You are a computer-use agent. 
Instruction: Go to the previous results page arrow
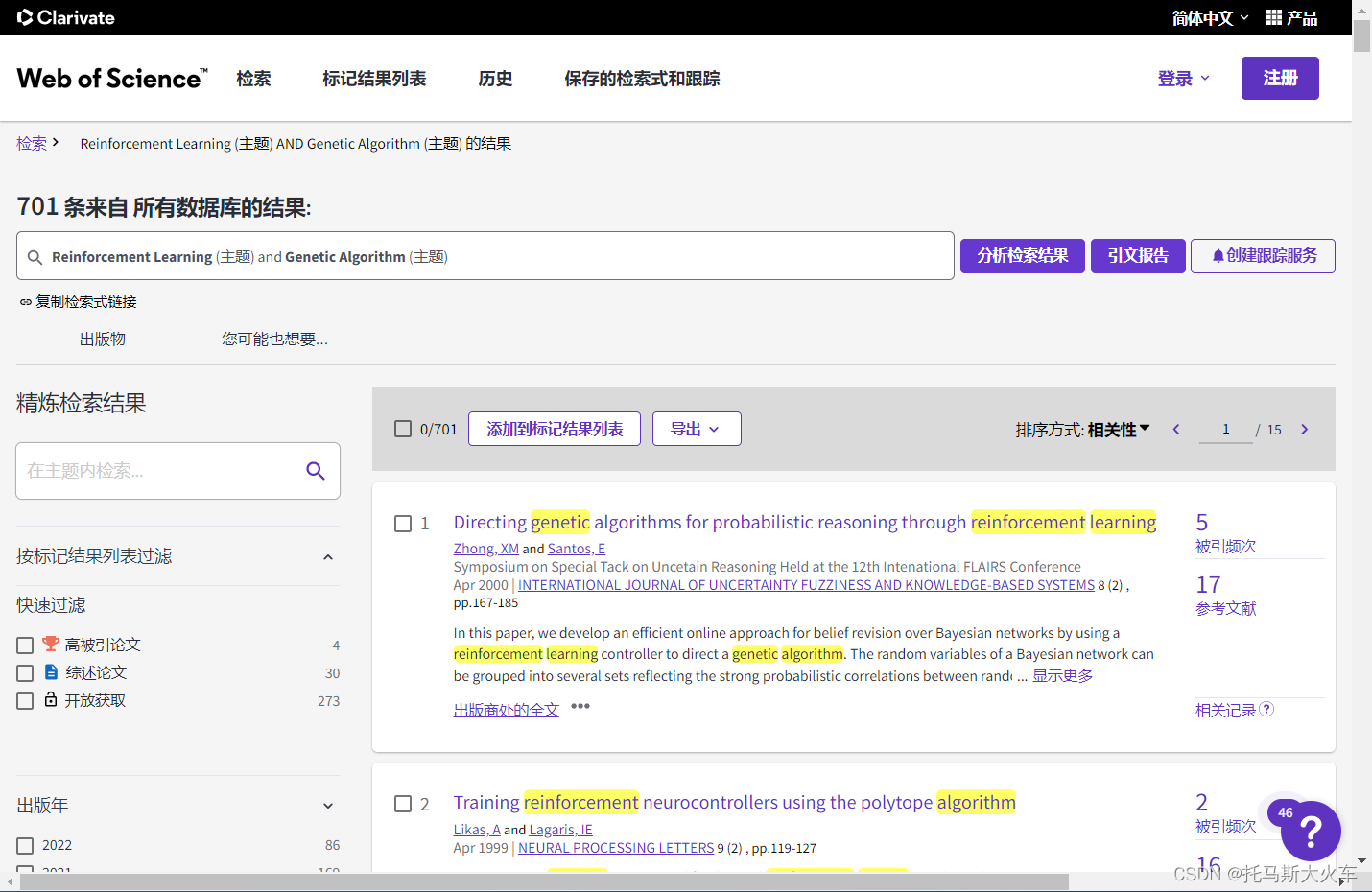pos(1176,430)
